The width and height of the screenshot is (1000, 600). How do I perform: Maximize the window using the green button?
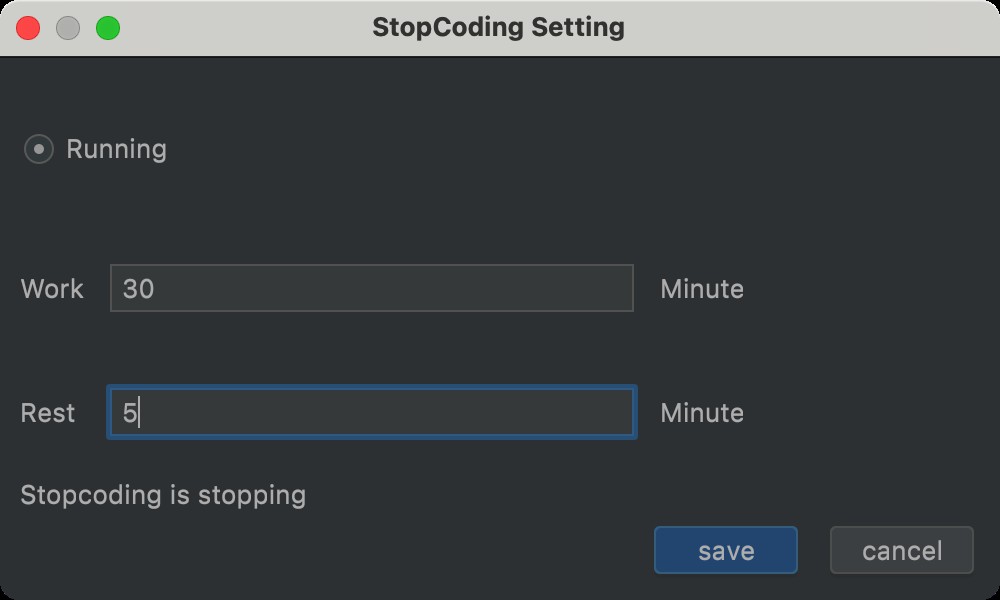tap(108, 28)
